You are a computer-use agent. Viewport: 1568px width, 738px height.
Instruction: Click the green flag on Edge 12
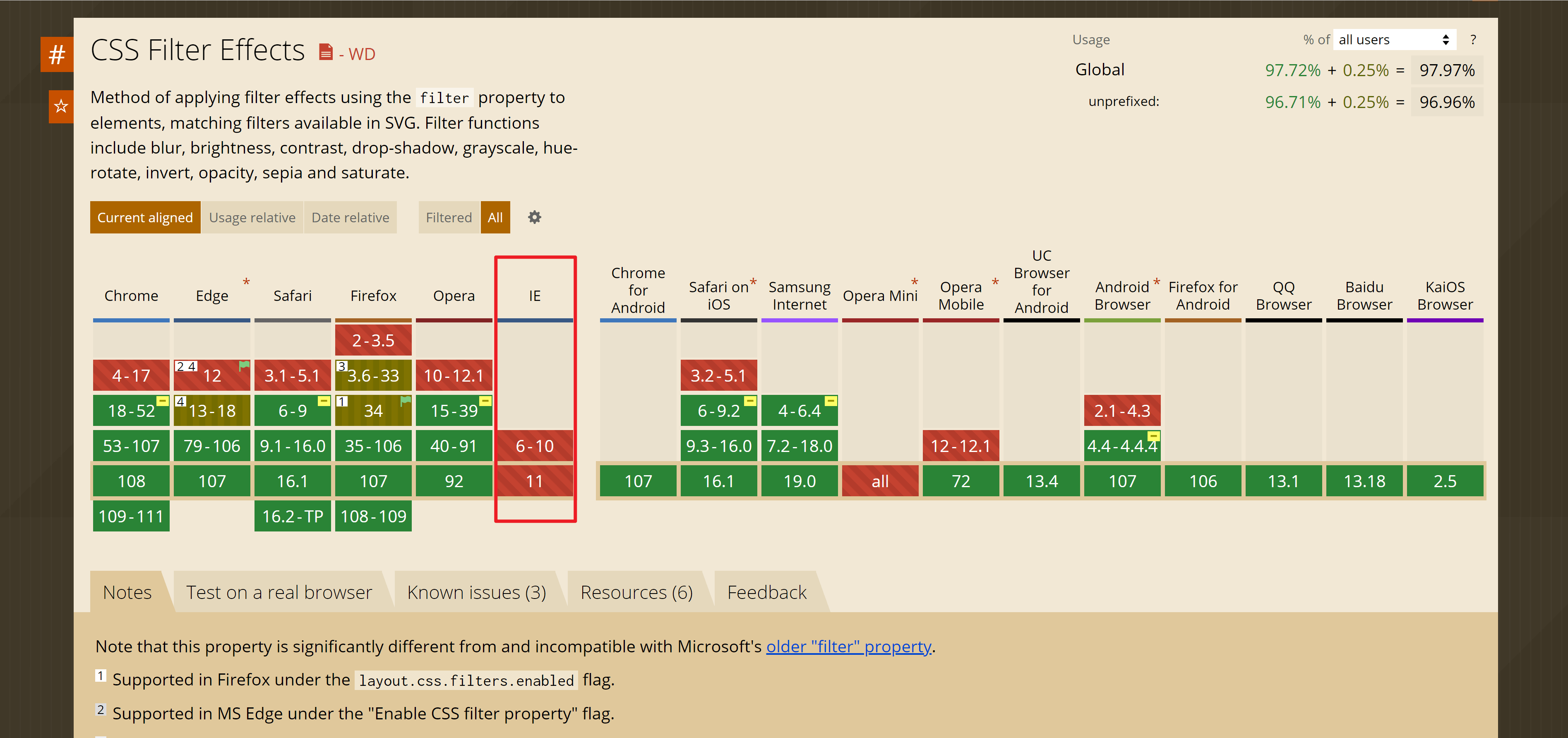click(x=244, y=365)
